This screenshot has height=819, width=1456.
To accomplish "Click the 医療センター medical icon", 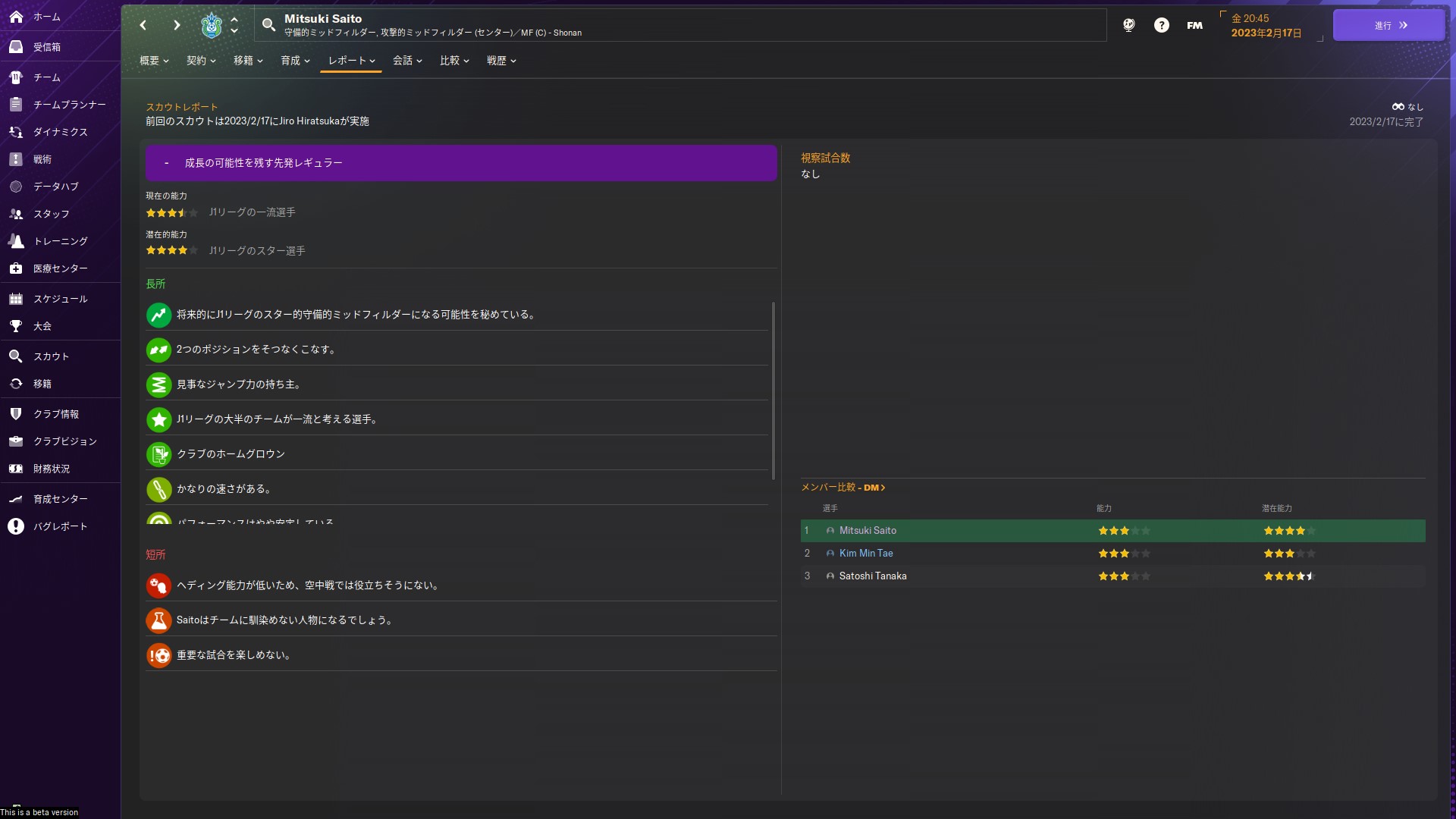I will [x=16, y=268].
